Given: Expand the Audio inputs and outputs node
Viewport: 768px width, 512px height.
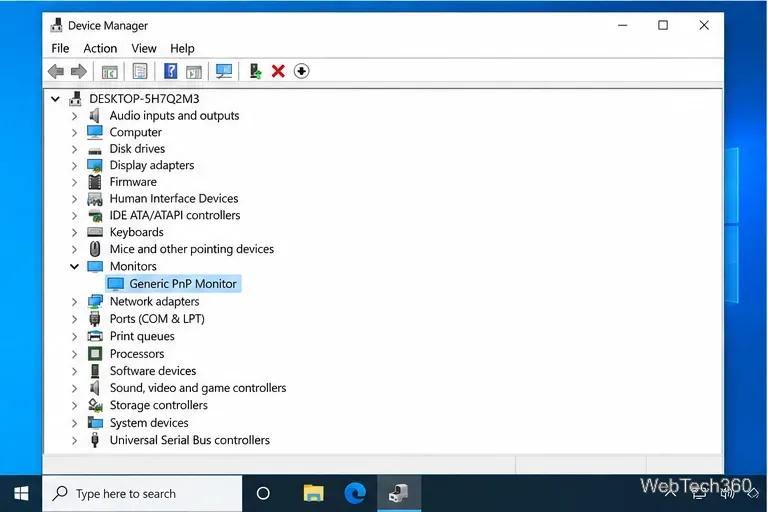Looking at the screenshot, I should pyautogui.click(x=74, y=116).
